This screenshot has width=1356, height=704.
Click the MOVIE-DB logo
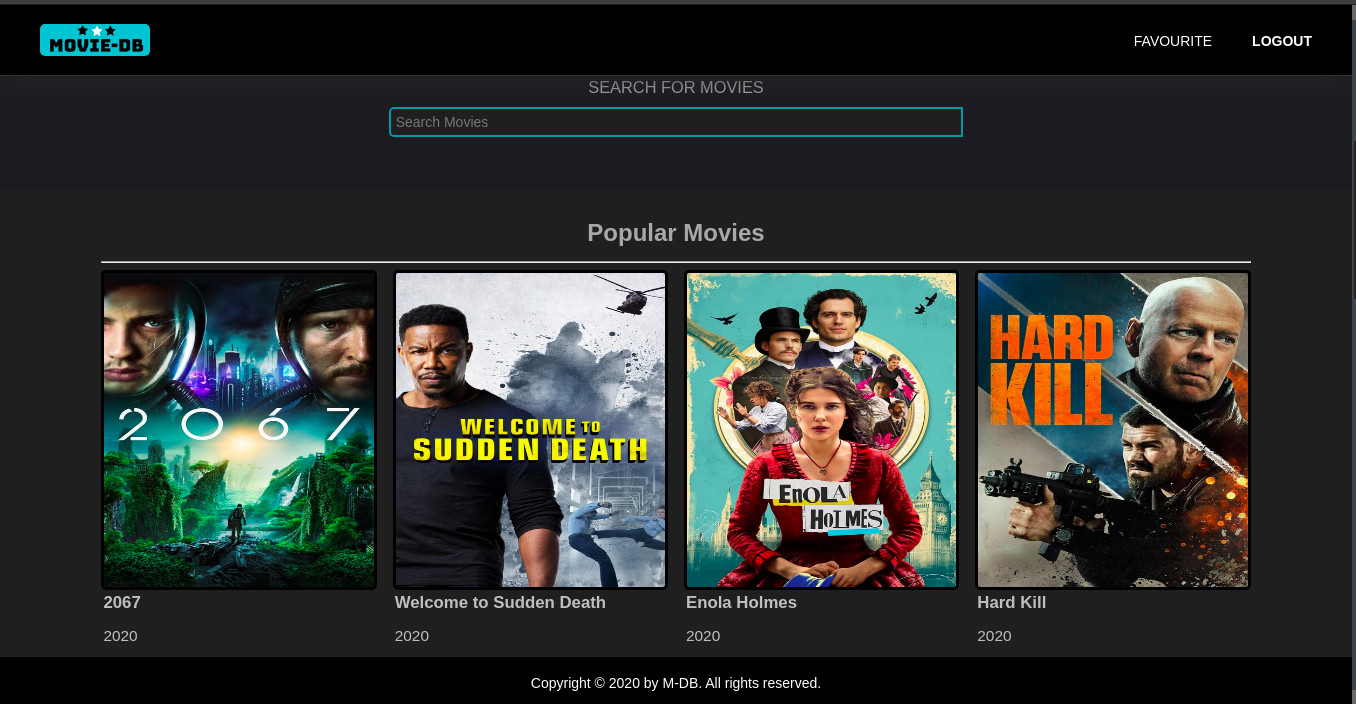95,40
